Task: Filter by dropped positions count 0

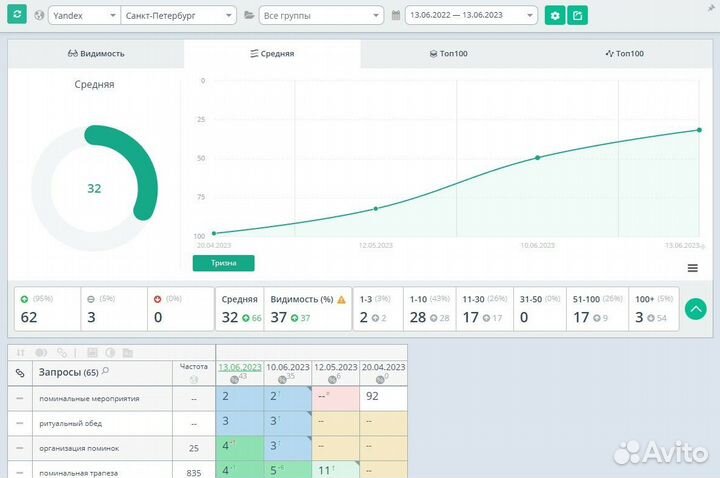Action: 157,318
